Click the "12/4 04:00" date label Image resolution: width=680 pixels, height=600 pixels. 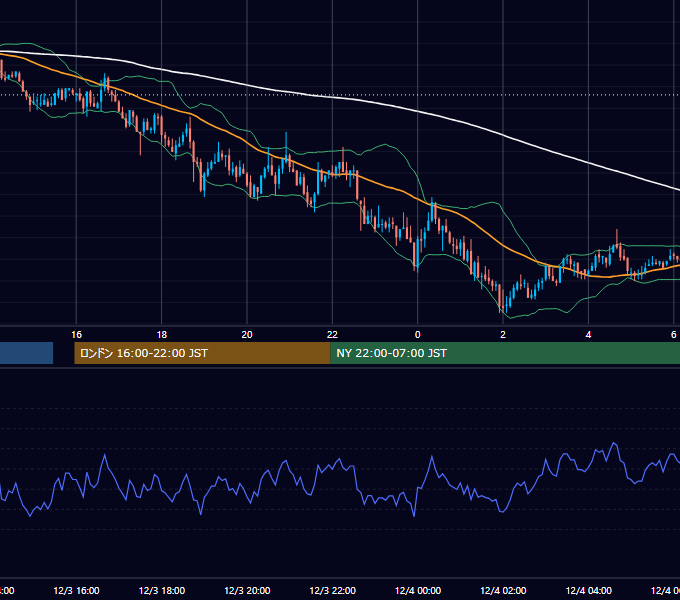[x=588, y=590]
